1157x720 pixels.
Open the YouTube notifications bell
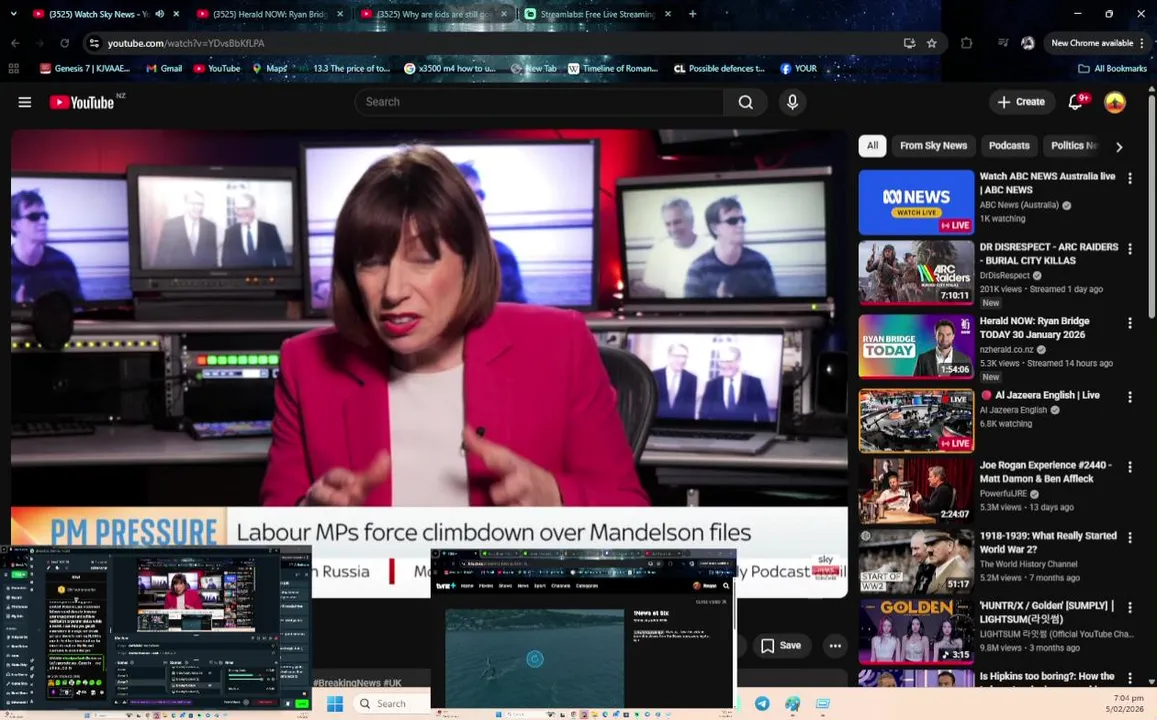(1076, 102)
